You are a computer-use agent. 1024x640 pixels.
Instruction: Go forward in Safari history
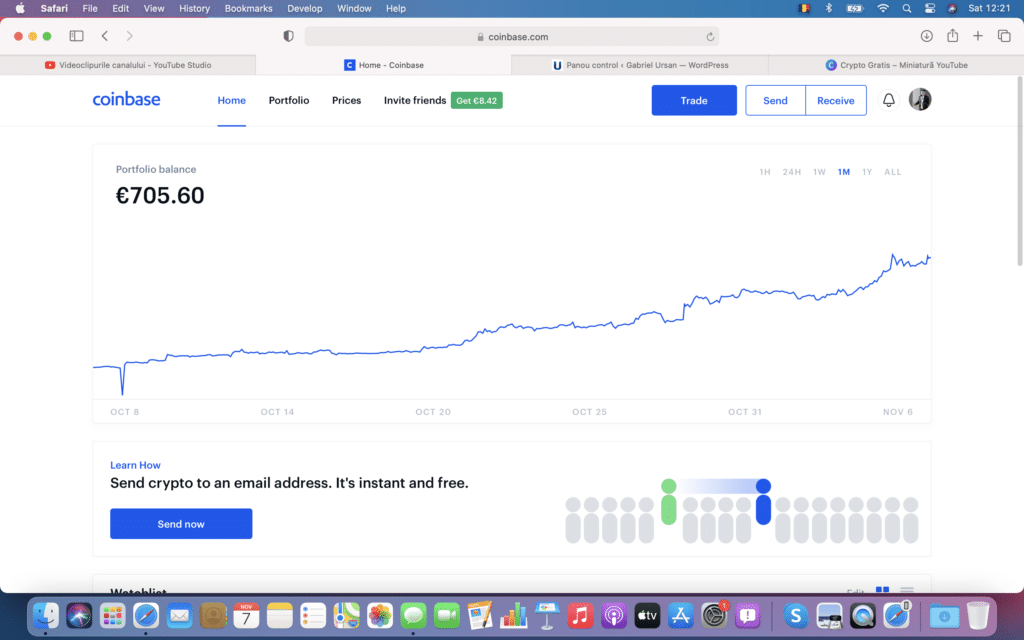(x=129, y=36)
